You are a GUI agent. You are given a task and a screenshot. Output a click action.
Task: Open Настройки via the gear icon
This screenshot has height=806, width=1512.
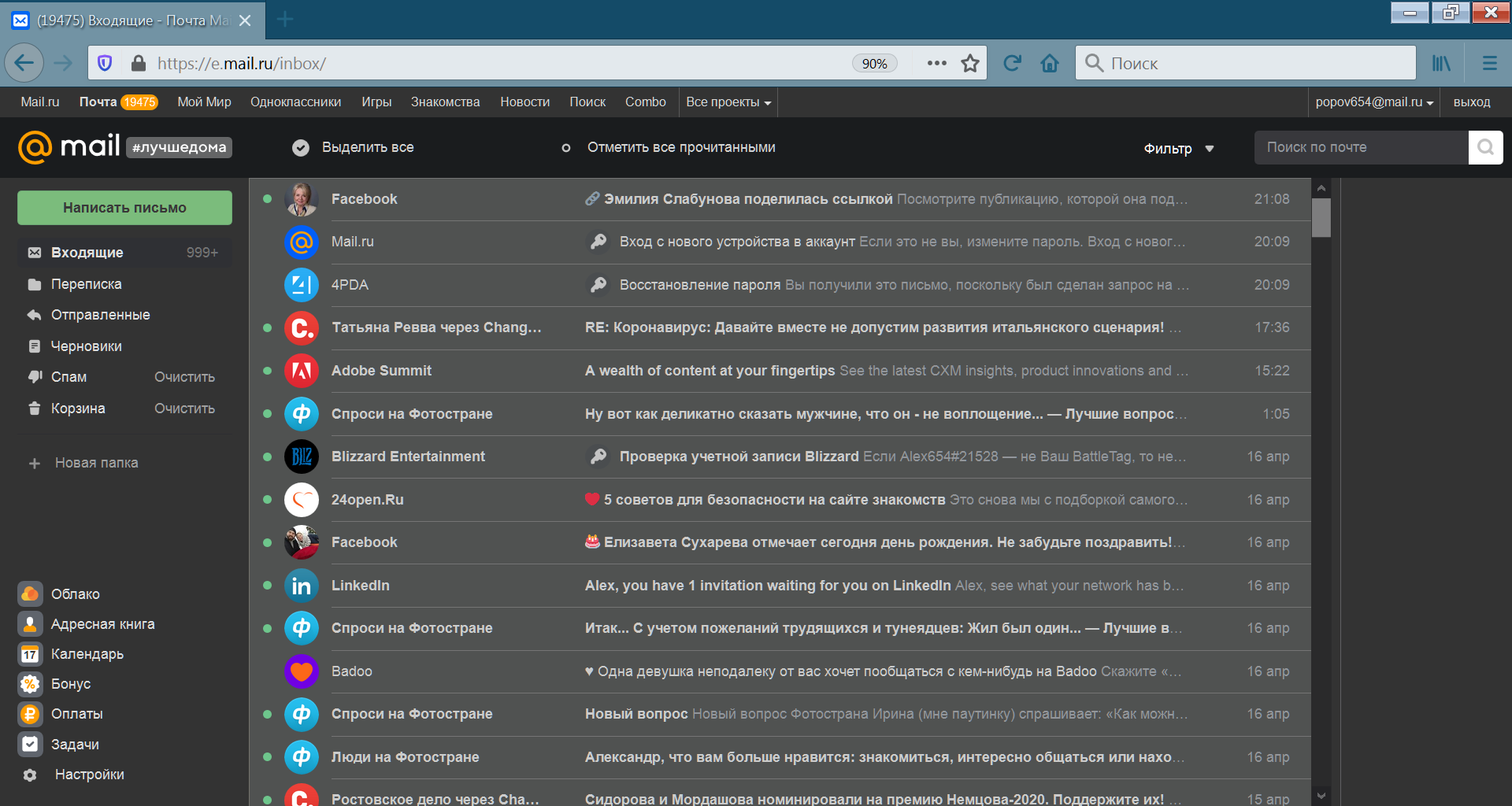pos(29,775)
